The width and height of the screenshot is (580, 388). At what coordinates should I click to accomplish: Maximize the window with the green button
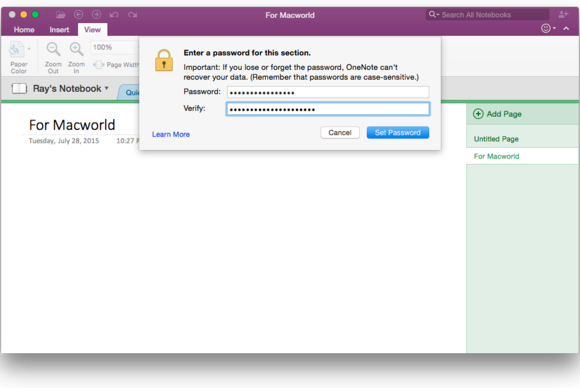click(x=35, y=15)
